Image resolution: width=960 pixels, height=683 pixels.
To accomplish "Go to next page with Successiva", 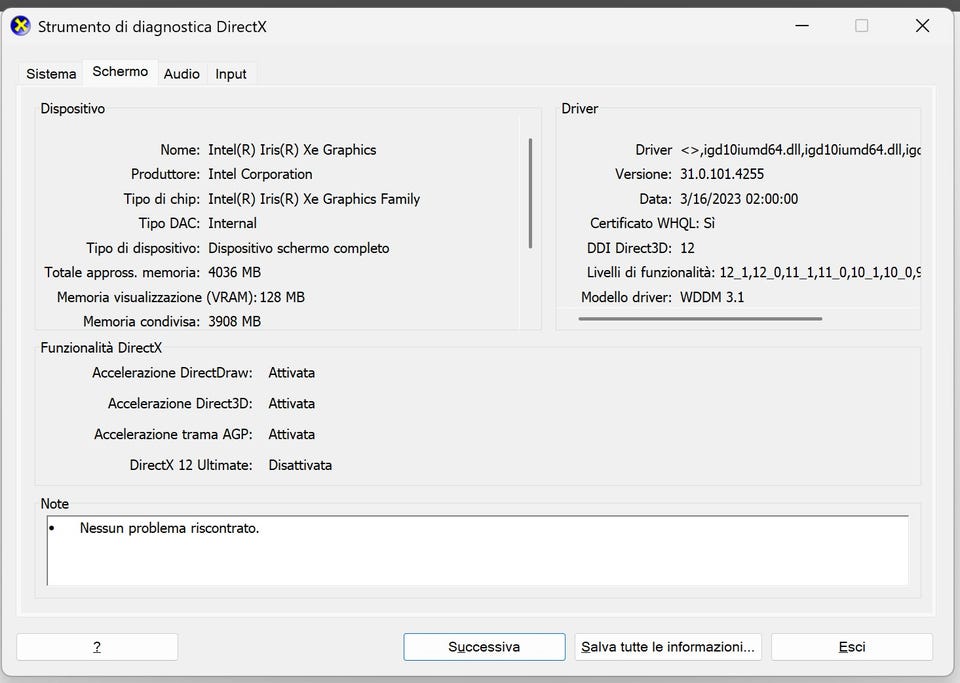I will [x=484, y=647].
